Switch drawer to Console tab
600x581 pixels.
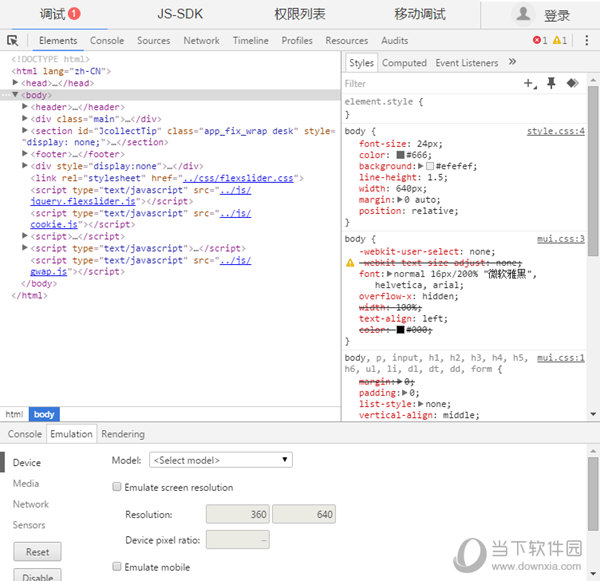(x=25, y=434)
